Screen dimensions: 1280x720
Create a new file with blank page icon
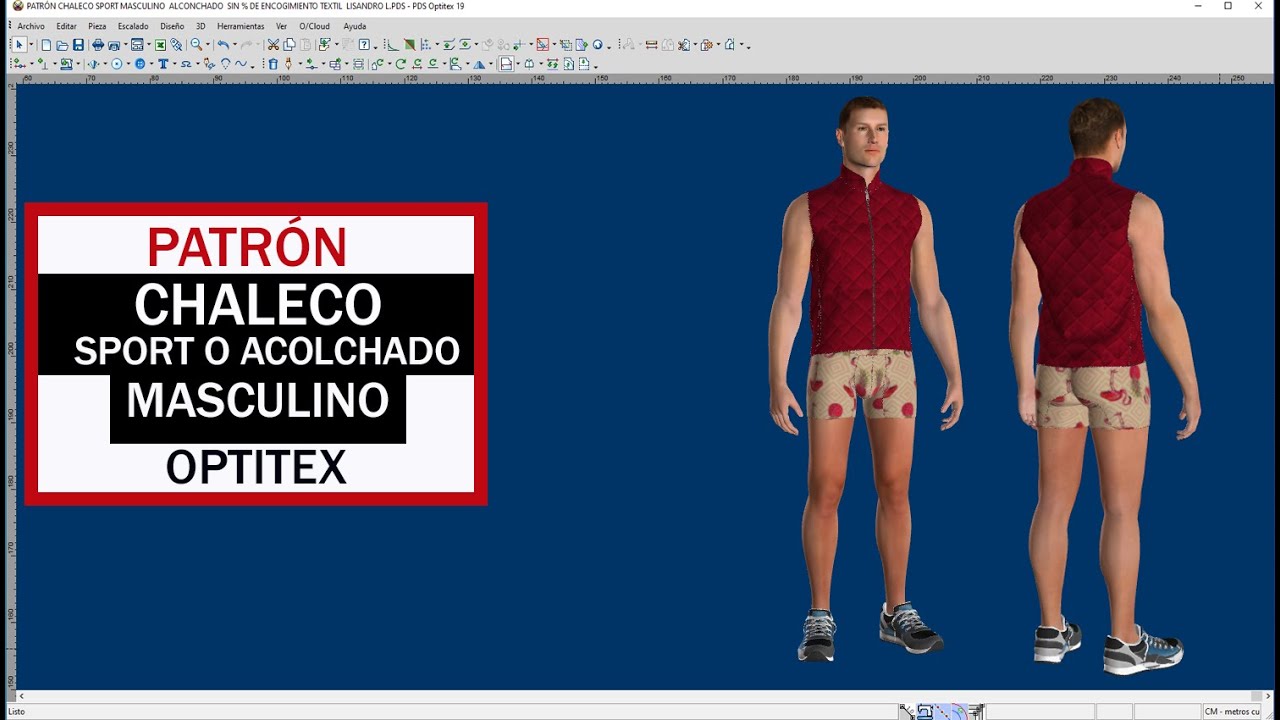46,45
